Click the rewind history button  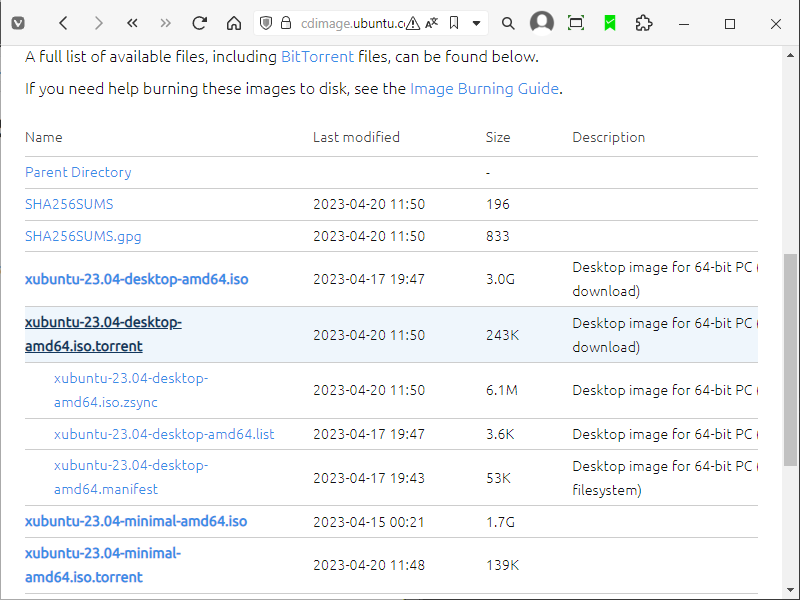132,23
